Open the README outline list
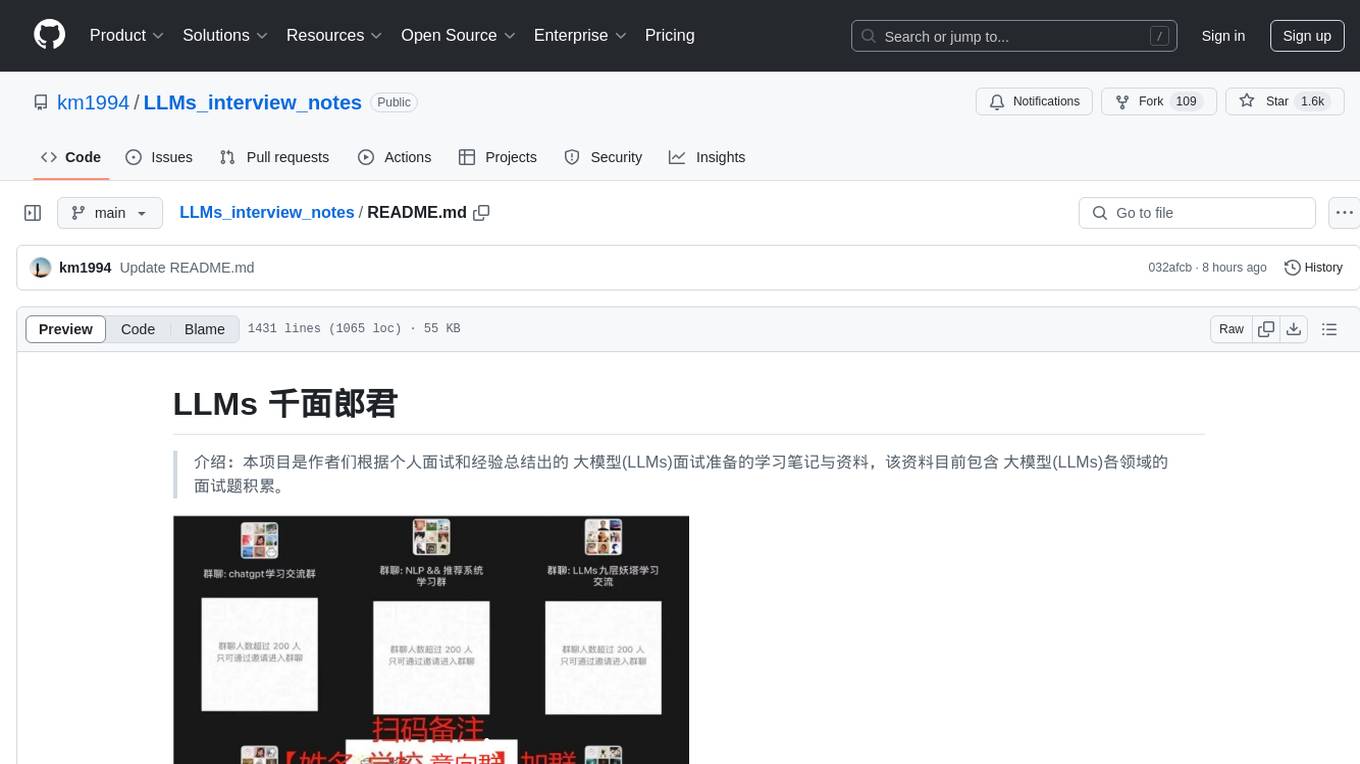This screenshot has height=764, width=1360. 1329,329
